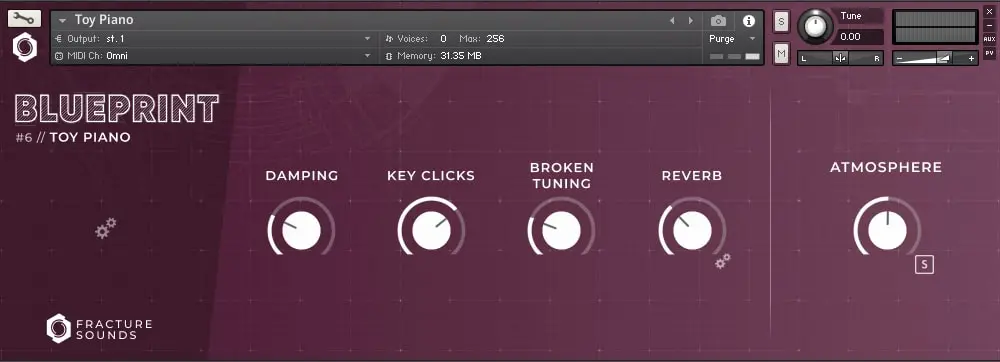This screenshot has height=362, width=1000.
Task: Adjust the Damping knob
Action: point(301,231)
